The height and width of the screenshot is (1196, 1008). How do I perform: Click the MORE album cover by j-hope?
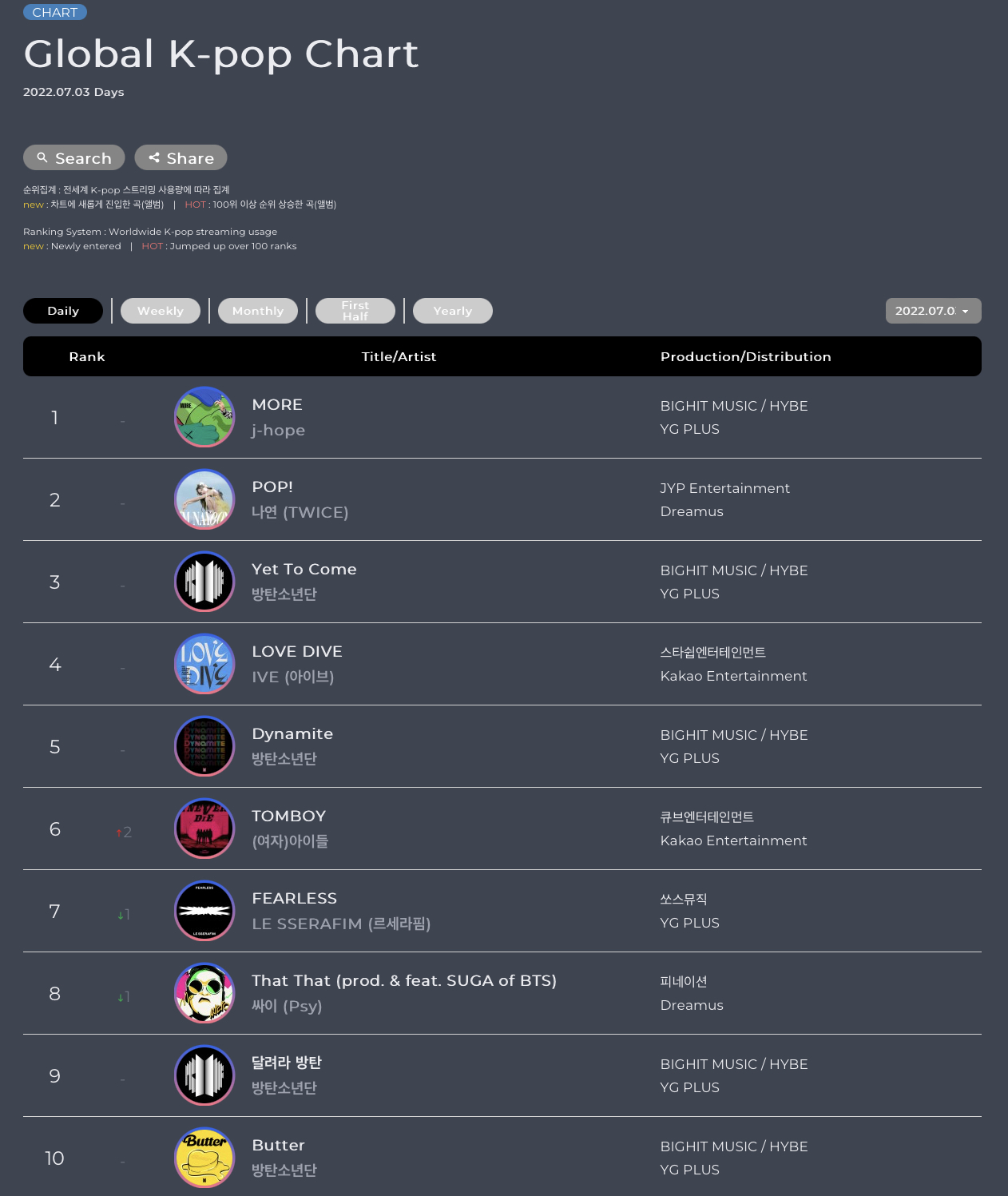204,417
